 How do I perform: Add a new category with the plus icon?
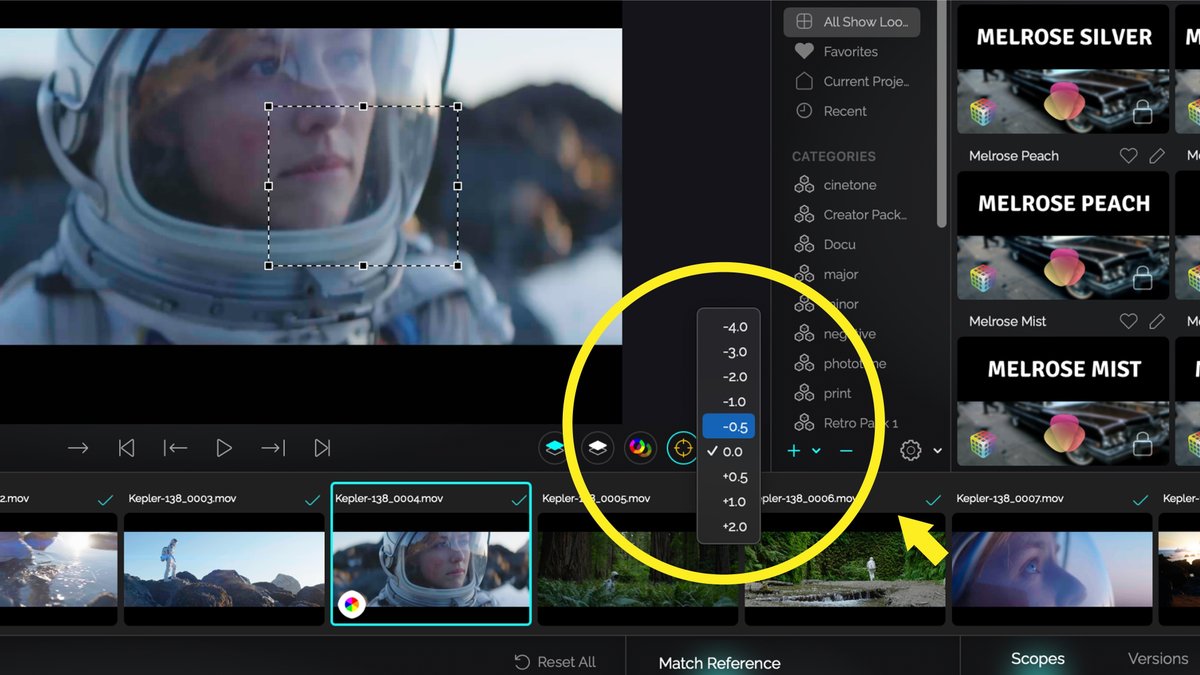tap(794, 451)
